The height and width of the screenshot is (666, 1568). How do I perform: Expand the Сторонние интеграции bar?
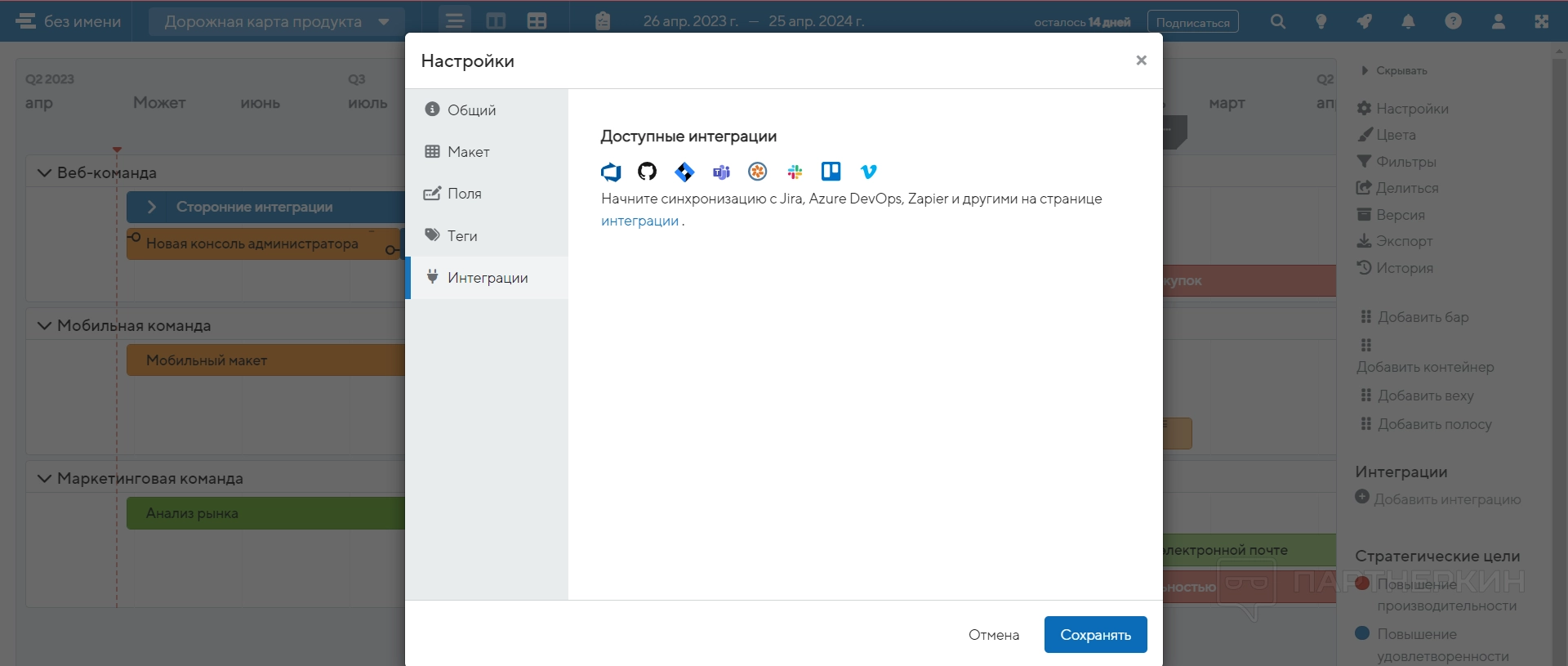[152, 208]
